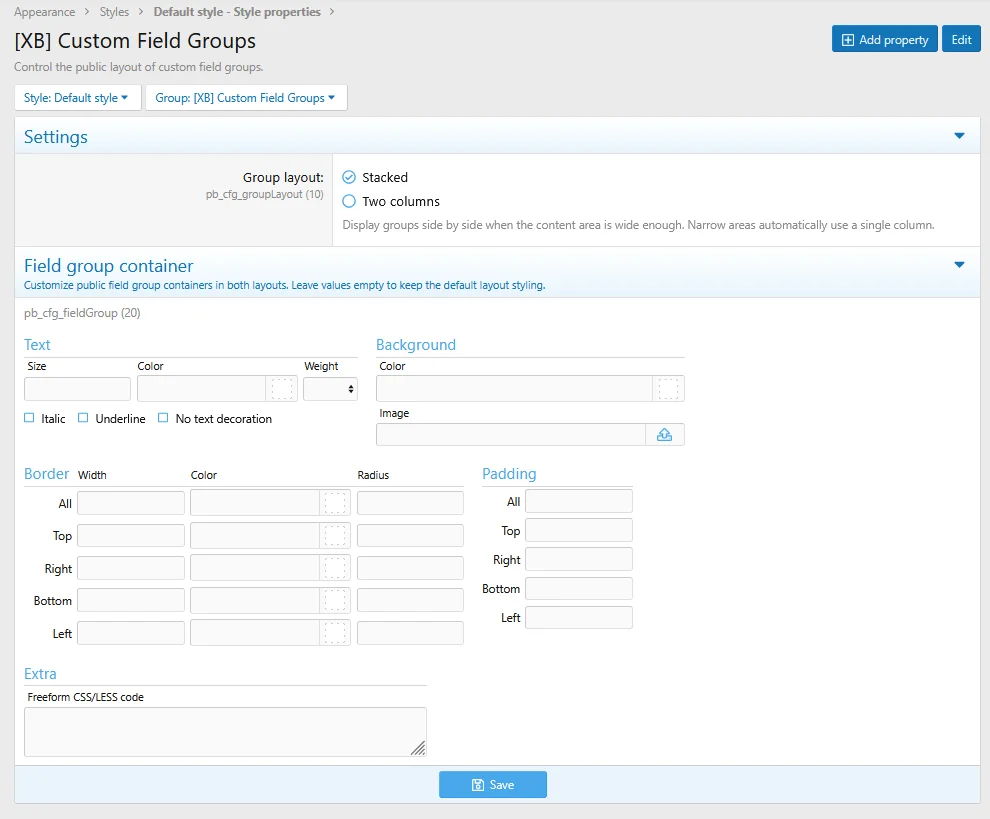
Task: Focus the Padding All field
Action: click(x=579, y=501)
